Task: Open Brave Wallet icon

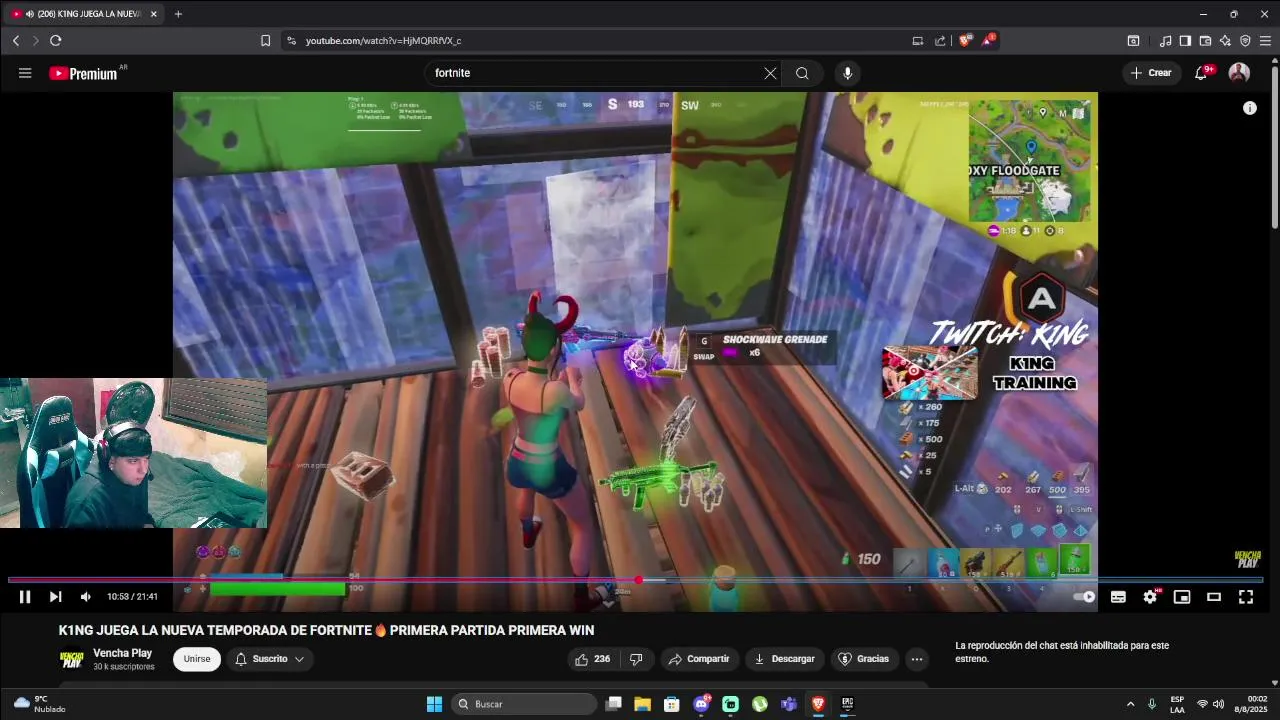Action: pyautogui.click(x=1205, y=41)
